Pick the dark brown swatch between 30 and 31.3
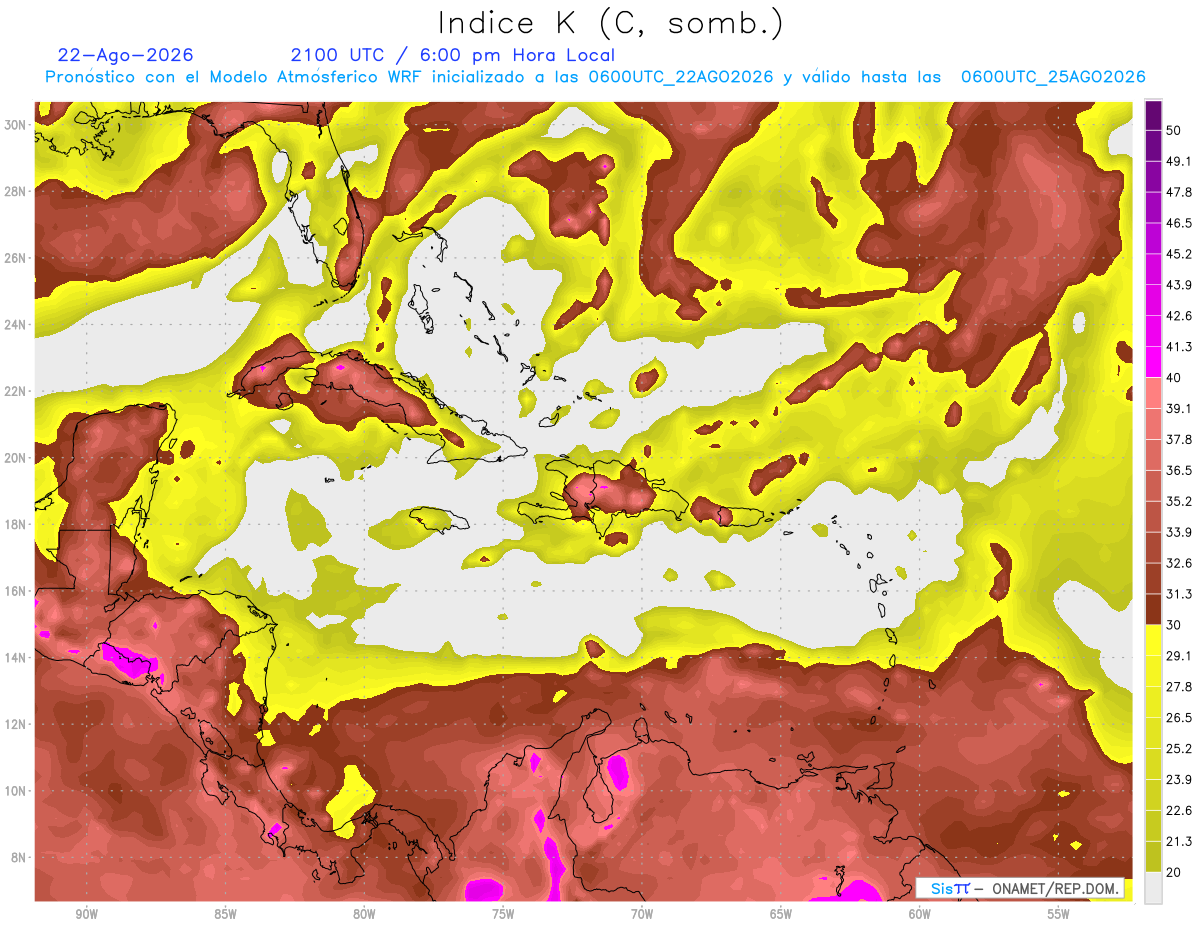The height and width of the screenshot is (927, 1200). coord(1153,609)
